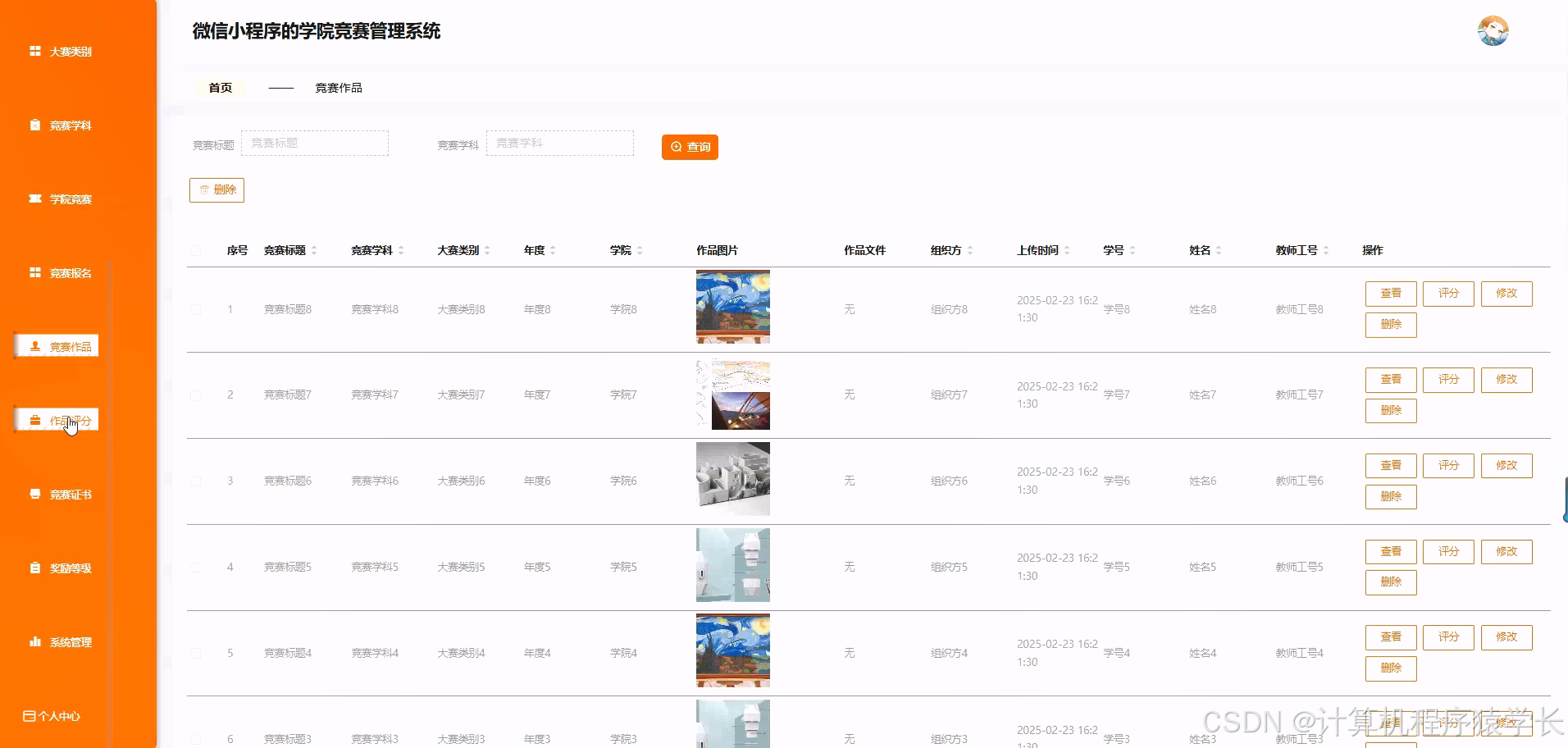The height and width of the screenshot is (748, 1568).
Task: Click 修改 for row 竞赛标题5
Action: [1506, 552]
